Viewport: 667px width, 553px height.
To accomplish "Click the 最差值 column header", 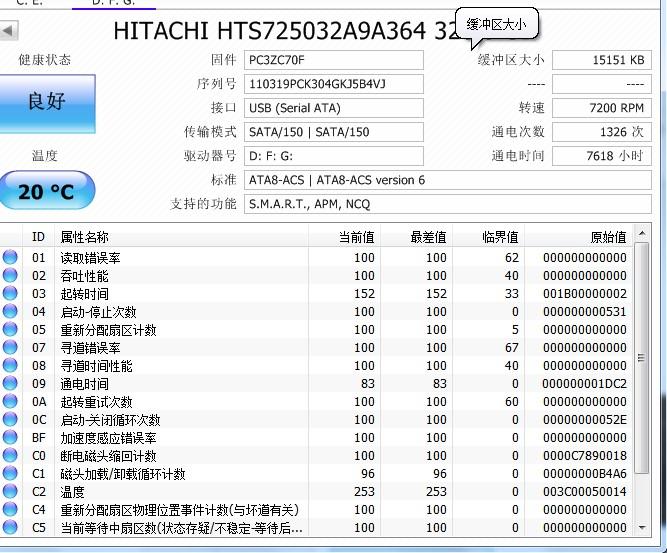I will [416, 237].
